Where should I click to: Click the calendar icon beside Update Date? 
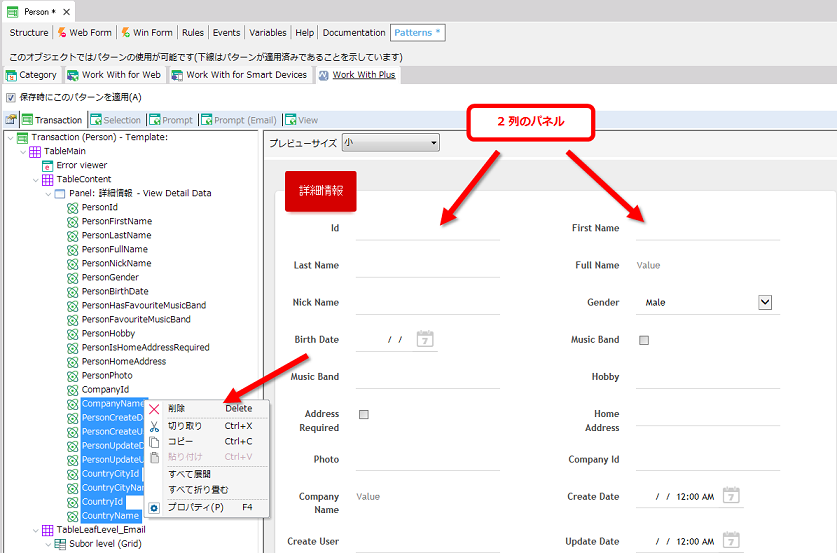tap(731, 541)
